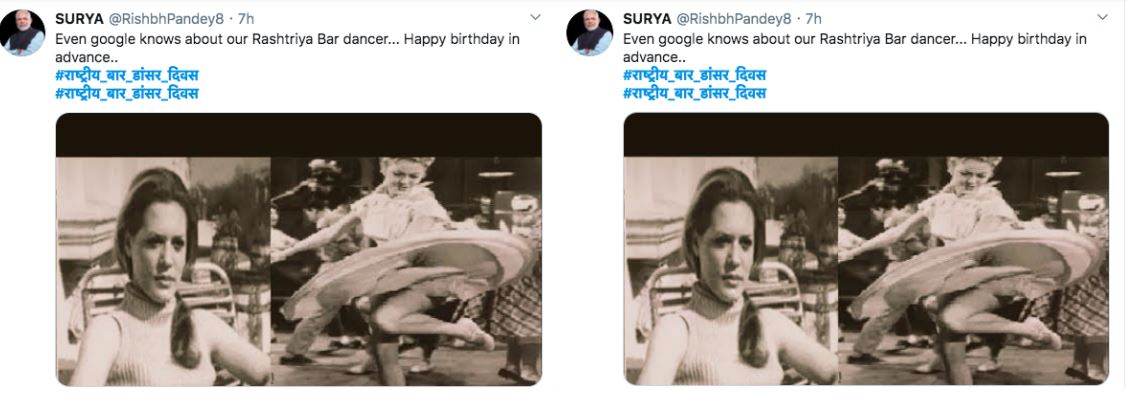Open the right tweet's profile avatar
The height and width of the screenshot is (396, 1127).
[x=589, y=32]
